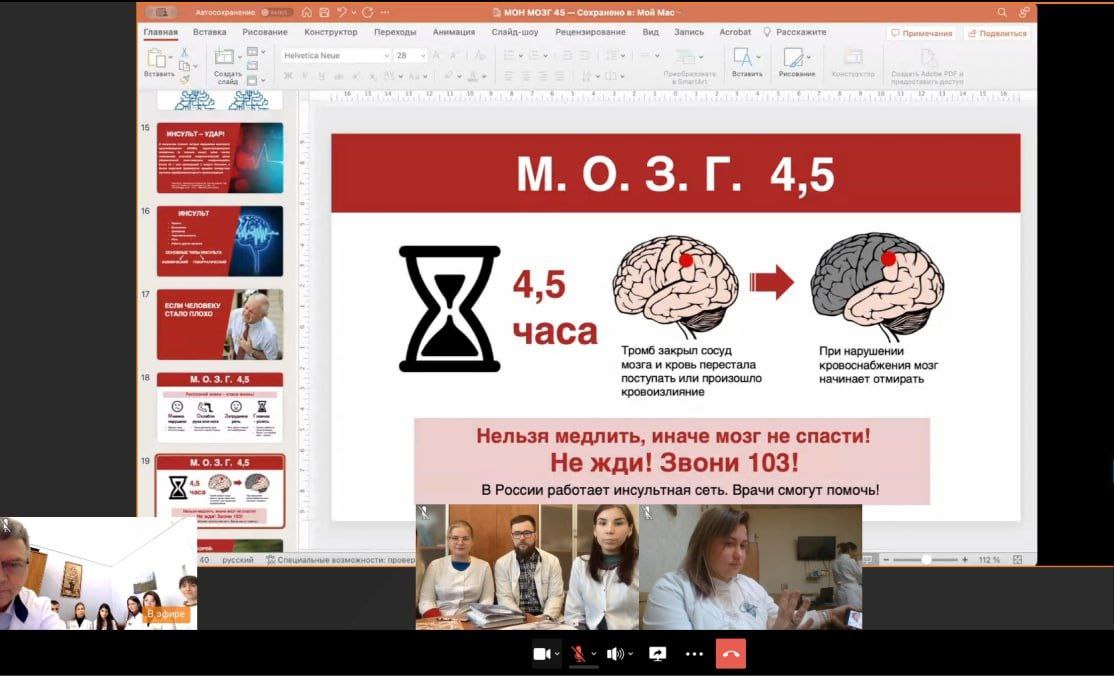1114x676 pixels.
Task: Click the Поделиться button
Action: click(x=997, y=33)
